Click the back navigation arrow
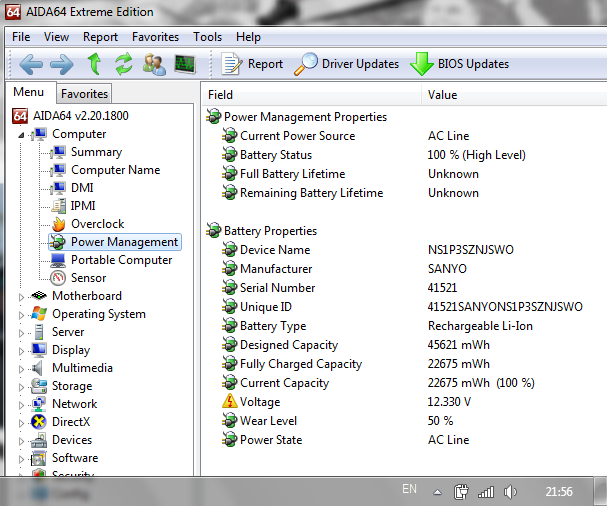607x506 pixels. pos(31,64)
